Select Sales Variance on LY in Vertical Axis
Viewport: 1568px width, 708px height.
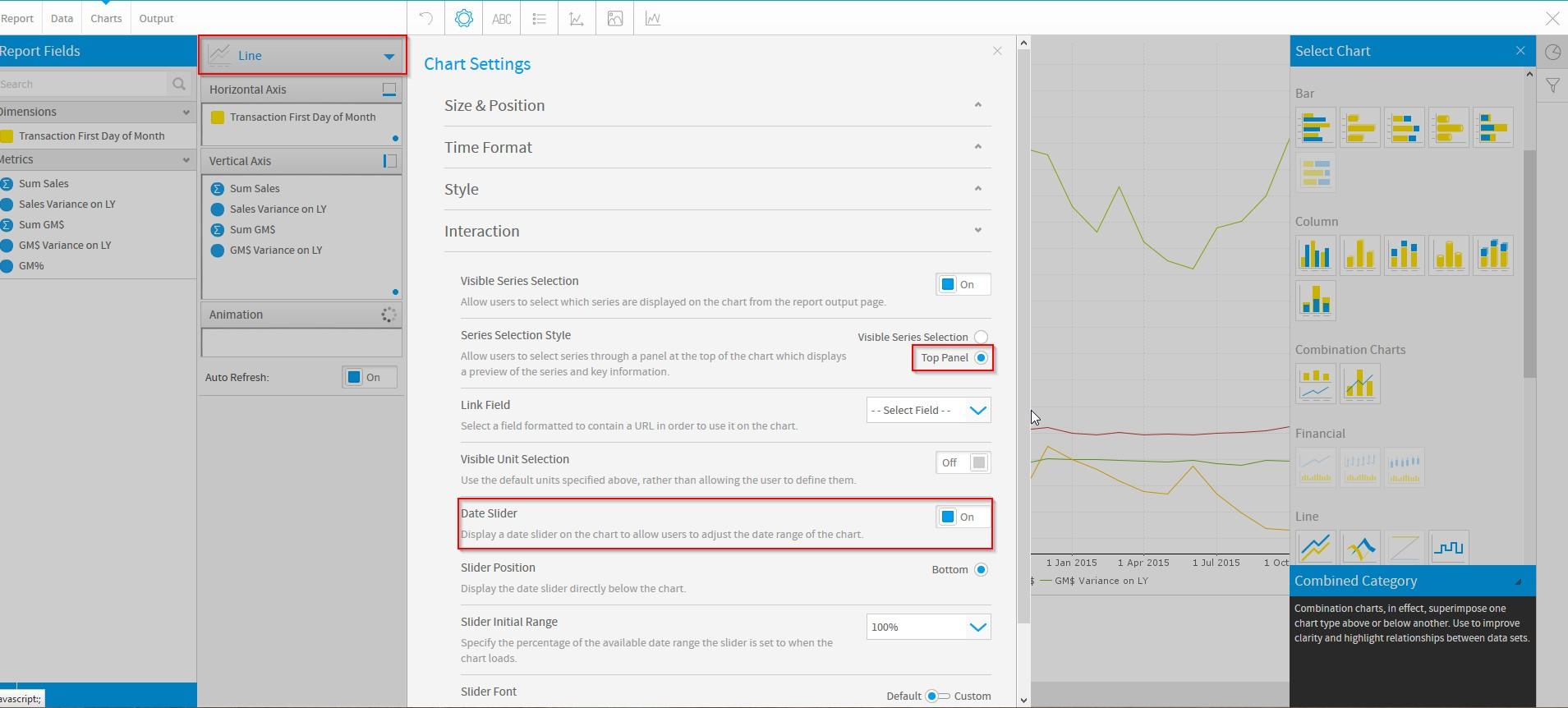[278, 209]
